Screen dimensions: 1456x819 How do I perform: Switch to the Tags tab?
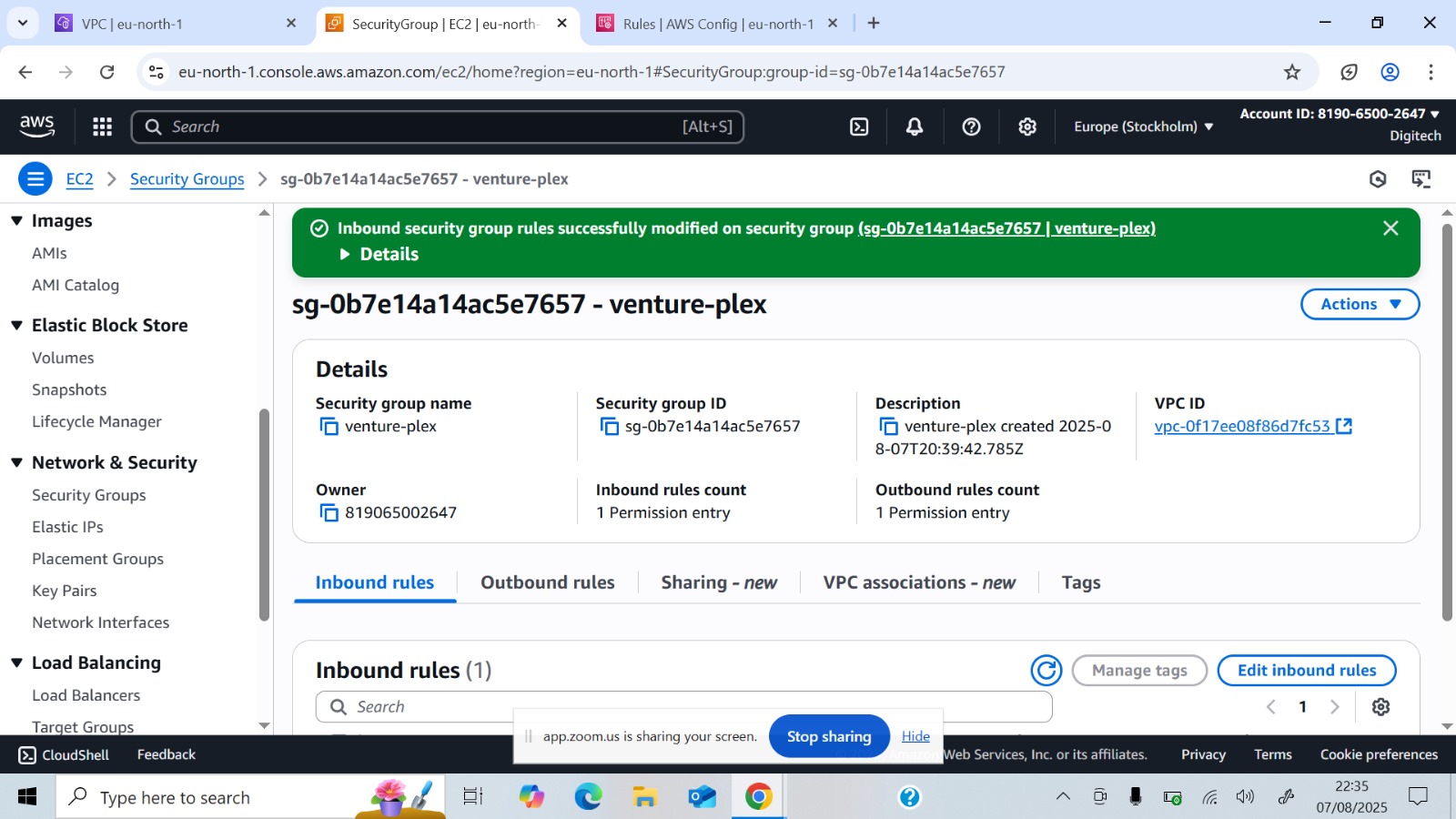pyautogui.click(x=1081, y=582)
